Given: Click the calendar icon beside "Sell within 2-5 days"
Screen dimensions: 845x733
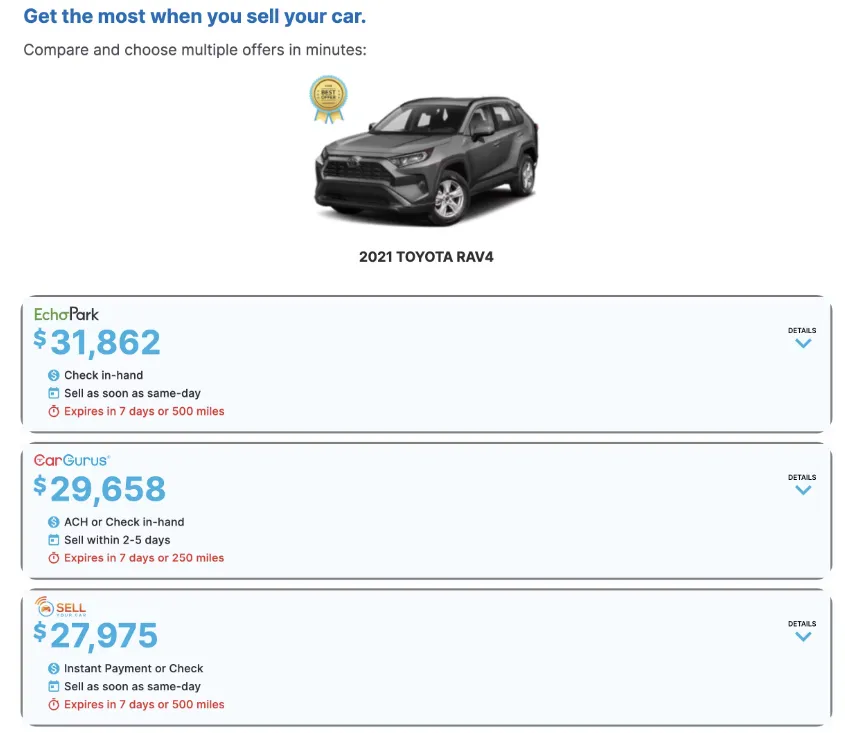Looking at the screenshot, I should click(53, 540).
